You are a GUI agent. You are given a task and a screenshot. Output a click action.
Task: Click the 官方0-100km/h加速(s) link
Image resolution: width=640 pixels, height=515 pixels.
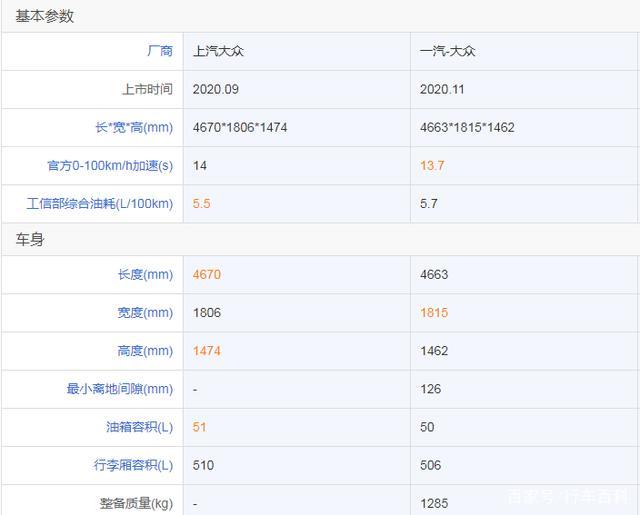tap(110, 166)
